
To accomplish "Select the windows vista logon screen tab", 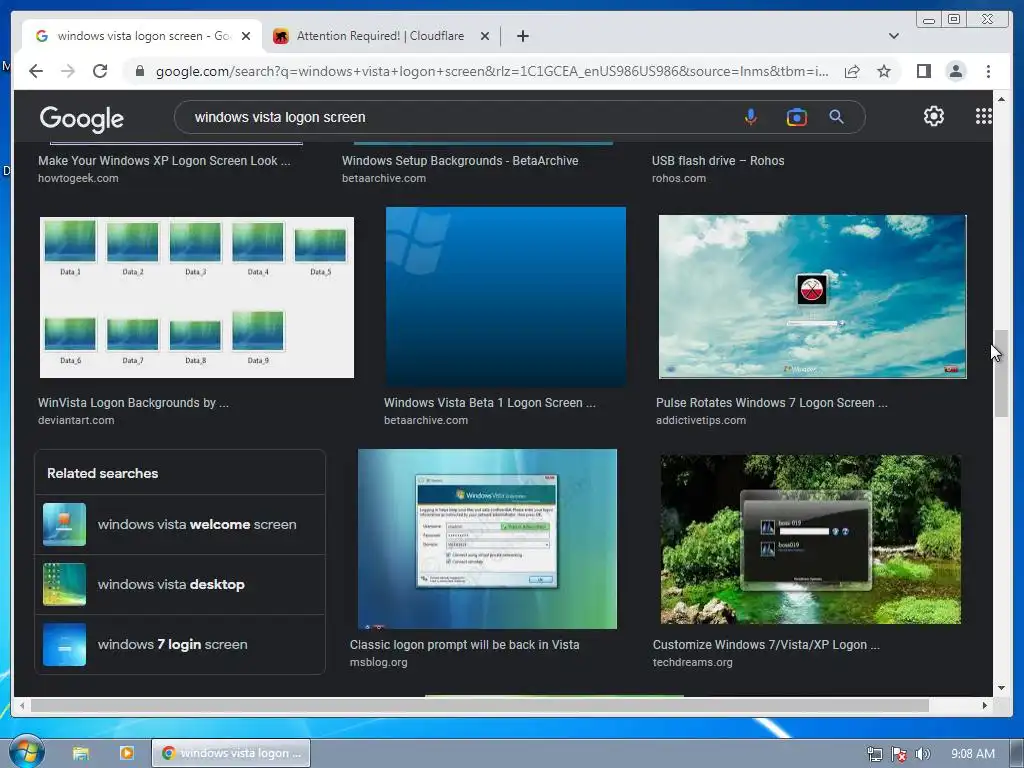I will [142, 36].
